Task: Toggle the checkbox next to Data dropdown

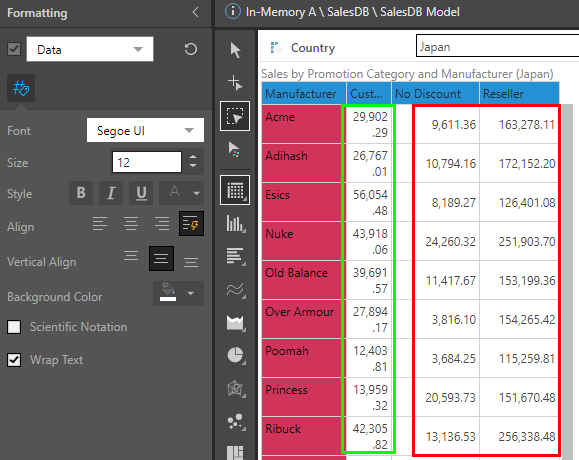Action: pyautogui.click(x=14, y=49)
